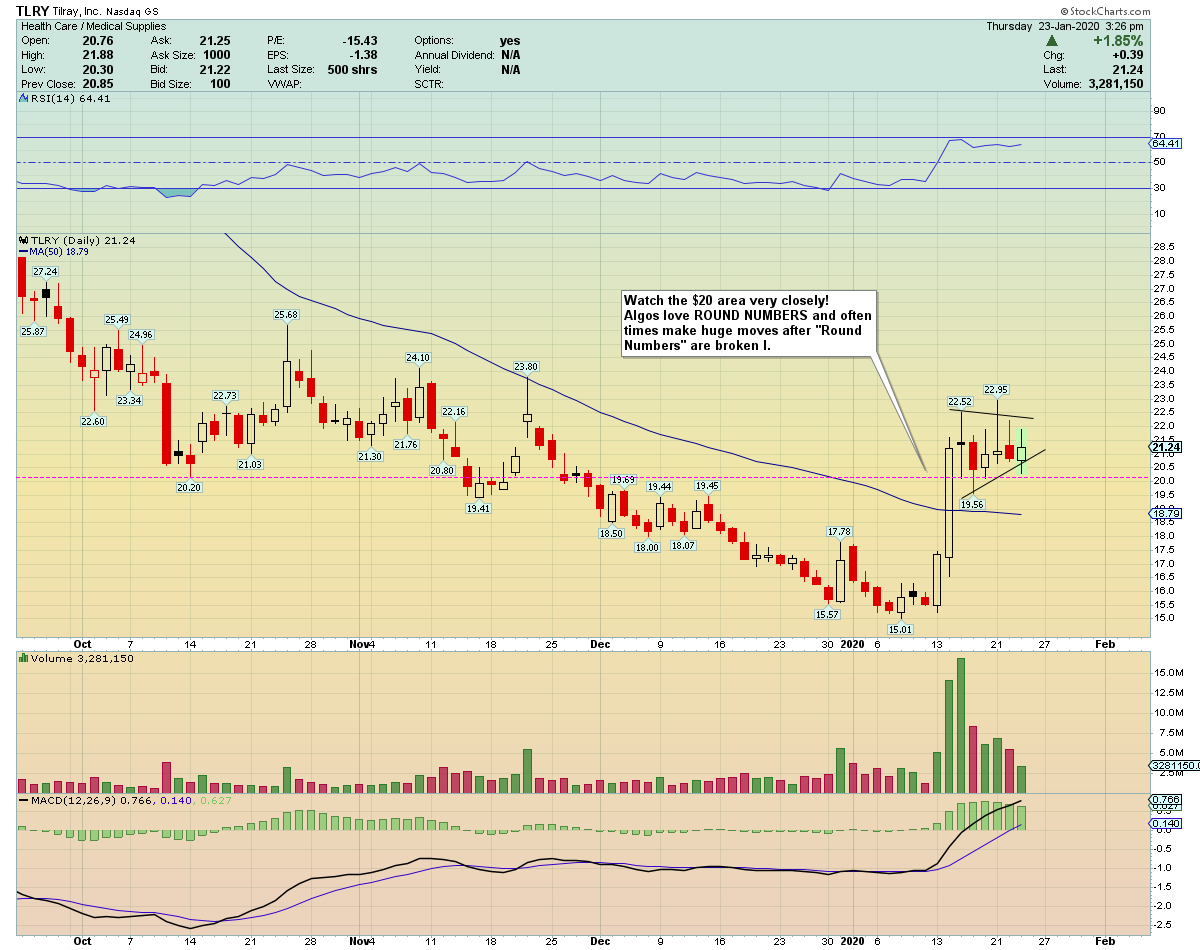Click the 19.69 price label
The height and width of the screenshot is (950, 1200).
624,480
